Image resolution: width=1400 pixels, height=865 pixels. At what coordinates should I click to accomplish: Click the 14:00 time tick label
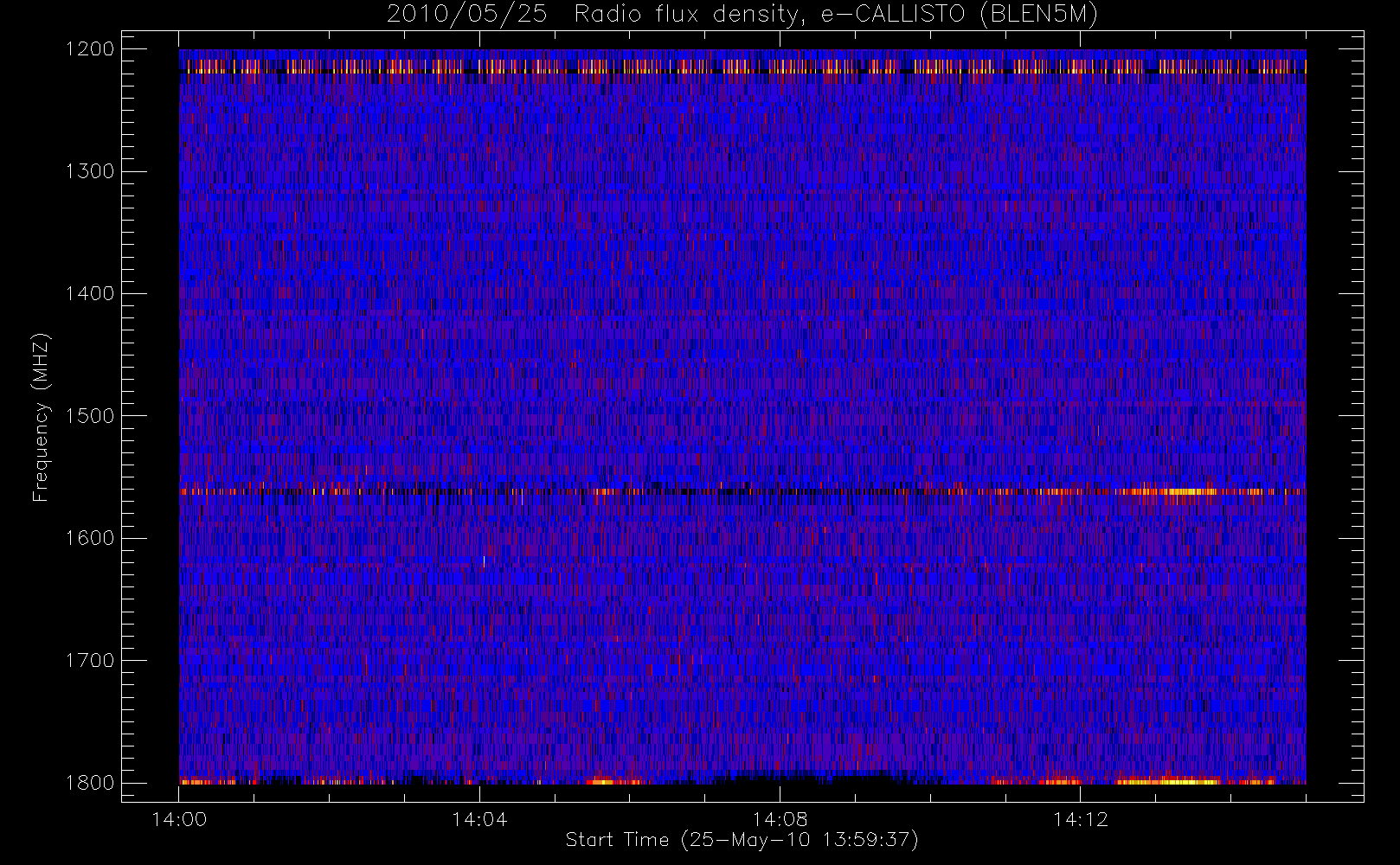point(179,819)
